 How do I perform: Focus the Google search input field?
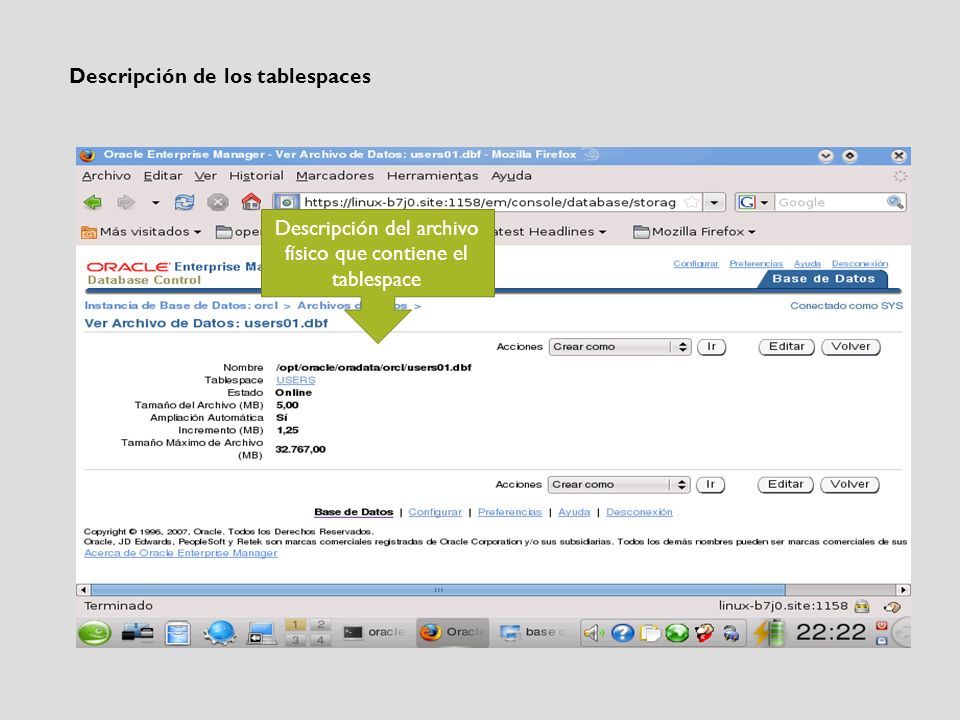[830, 202]
